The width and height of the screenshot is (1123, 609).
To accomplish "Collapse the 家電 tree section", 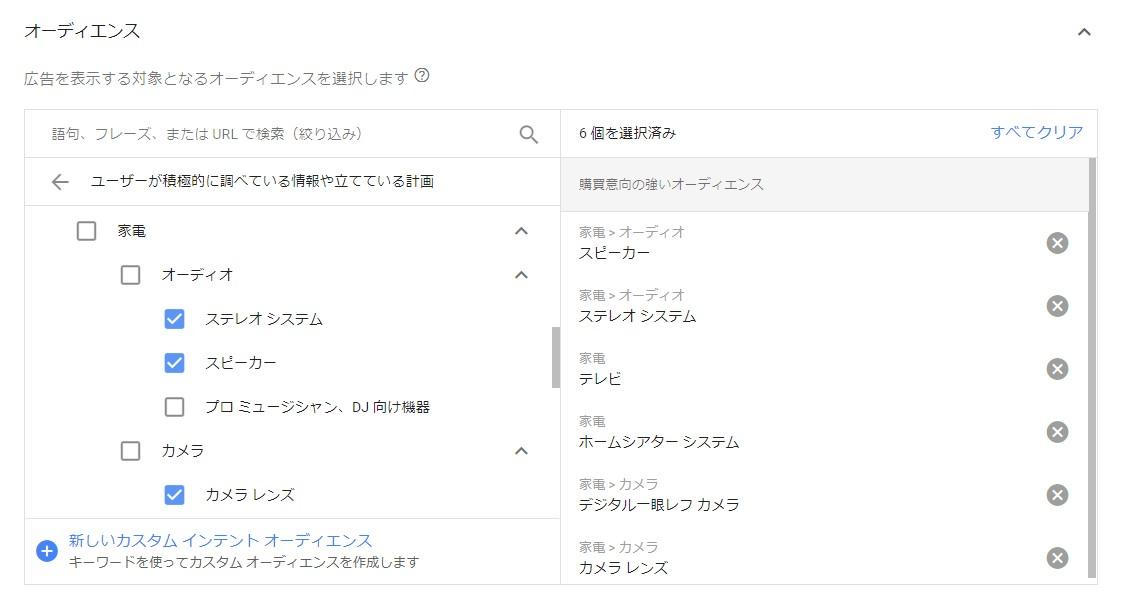I will coord(521,231).
